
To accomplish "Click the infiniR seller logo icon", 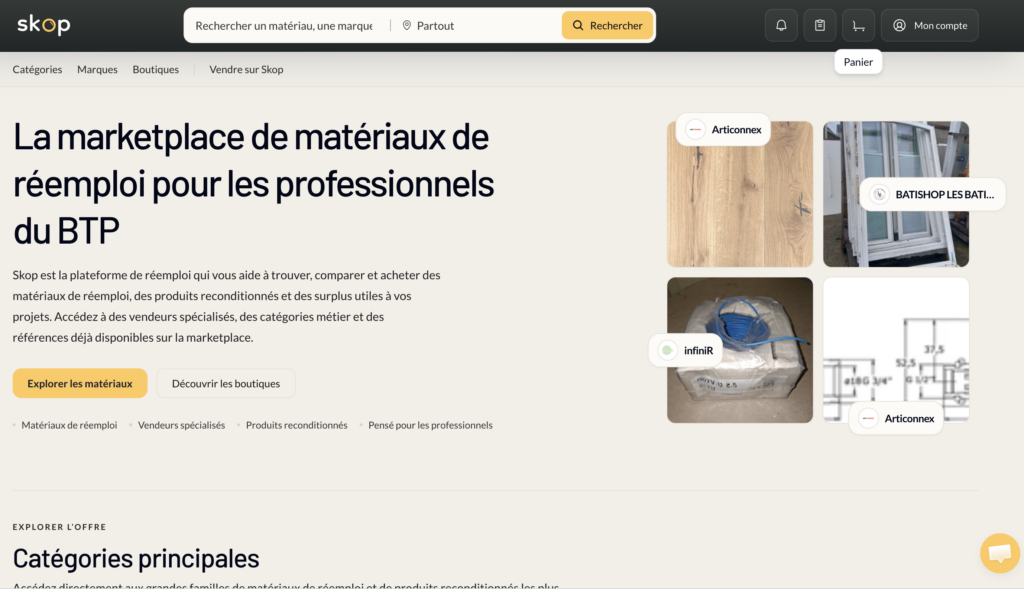I will [x=667, y=350].
